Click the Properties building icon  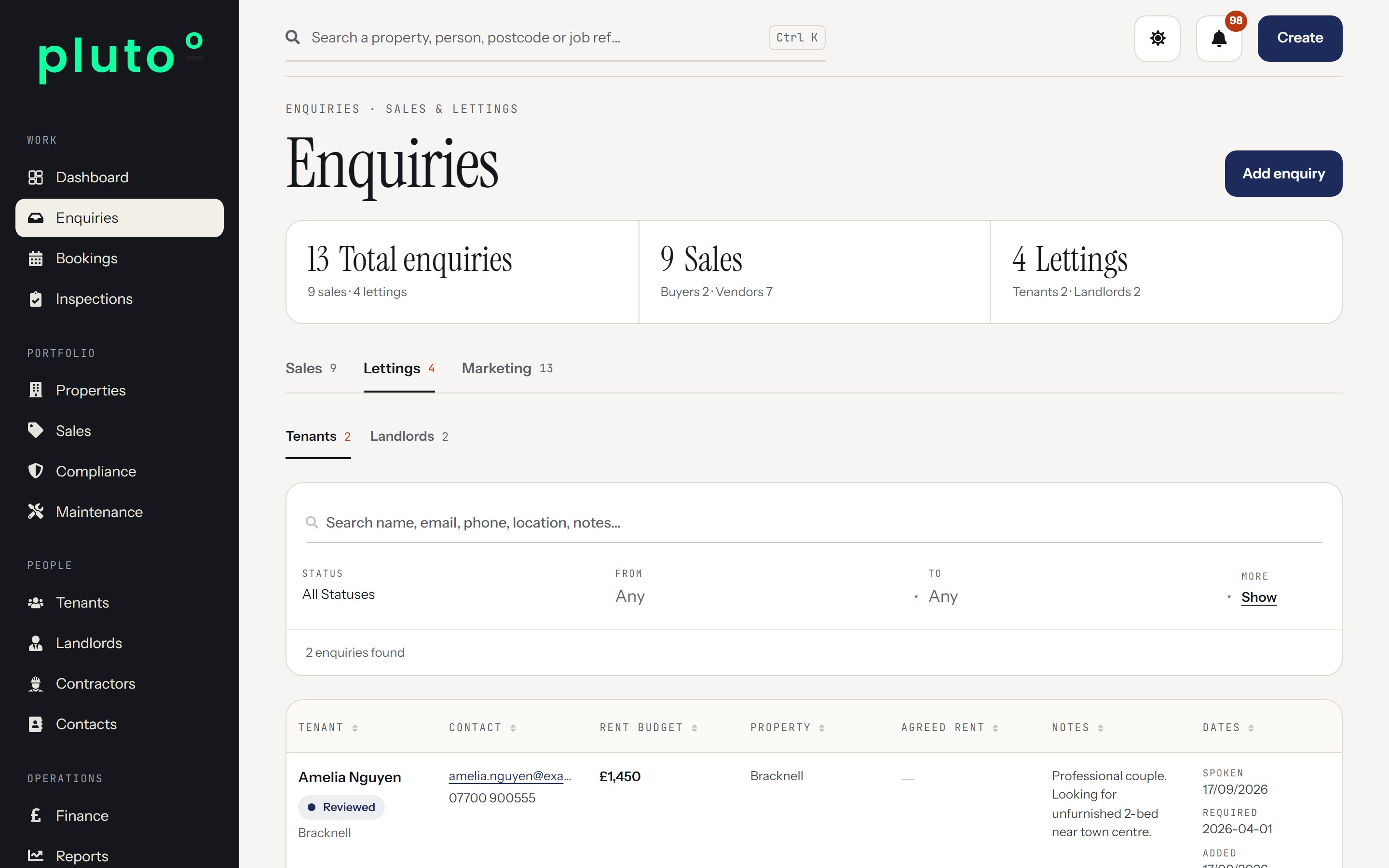coord(36,390)
